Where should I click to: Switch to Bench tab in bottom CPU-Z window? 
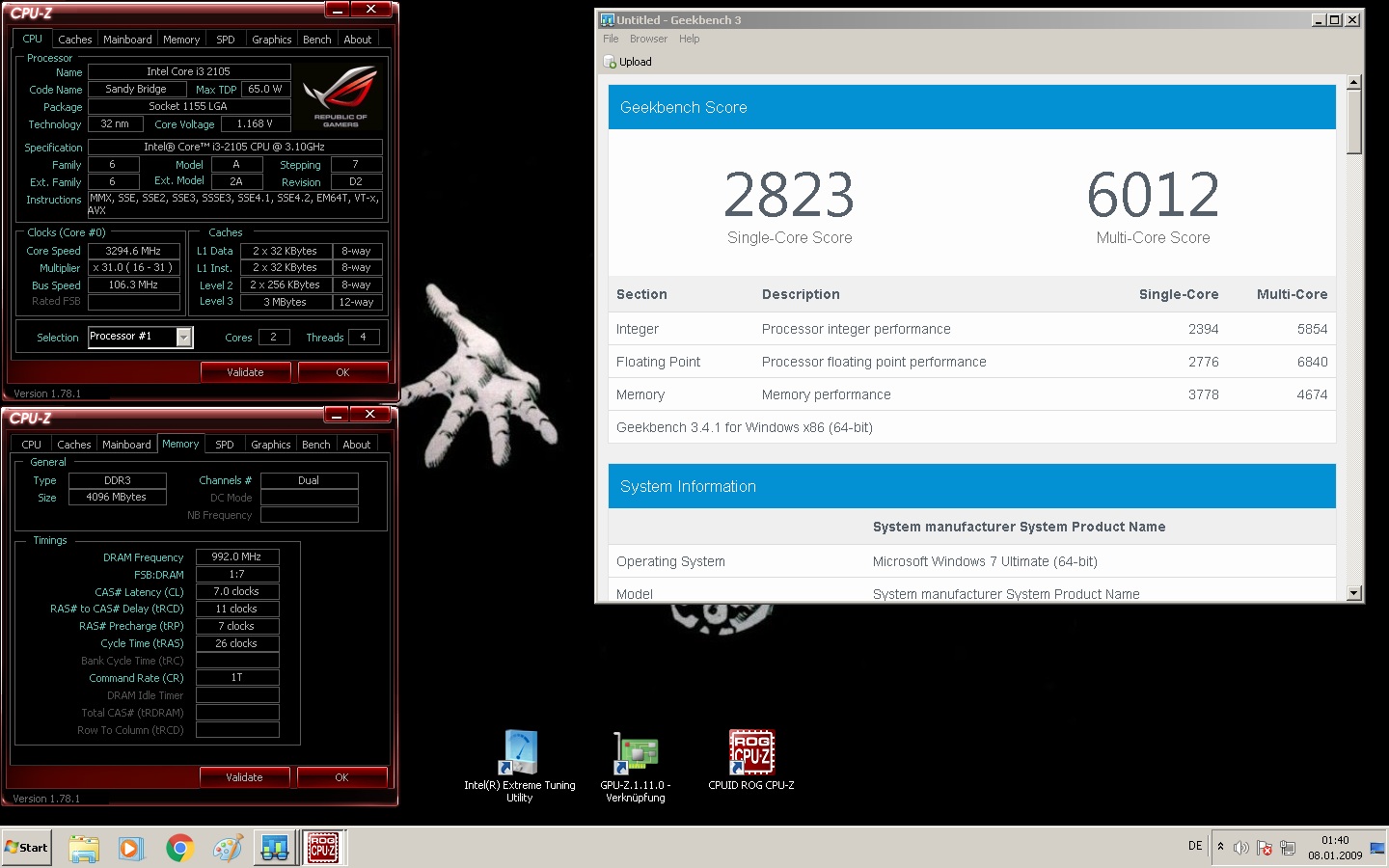pos(315,445)
